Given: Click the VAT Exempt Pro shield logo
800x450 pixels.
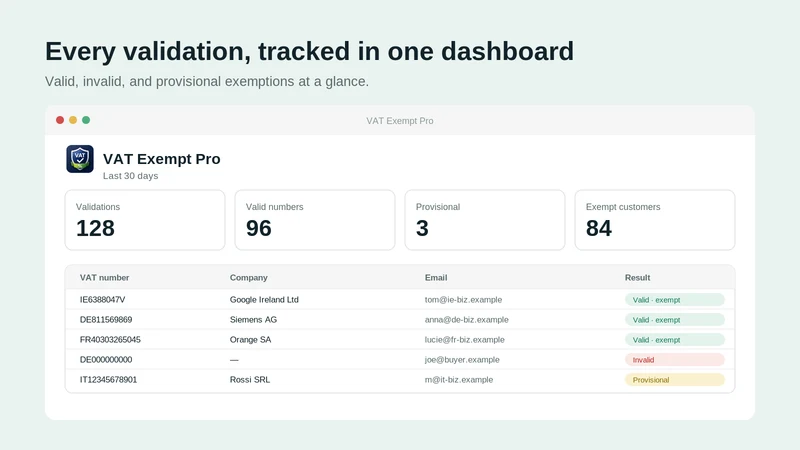Looking at the screenshot, I should [x=80, y=159].
